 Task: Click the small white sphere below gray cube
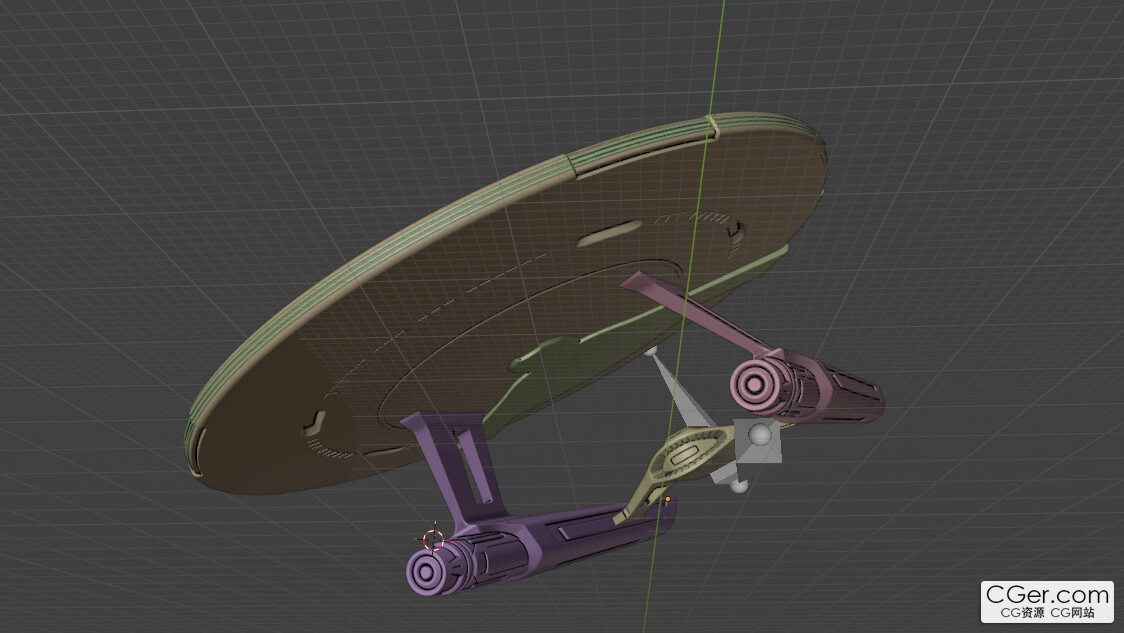(739, 486)
